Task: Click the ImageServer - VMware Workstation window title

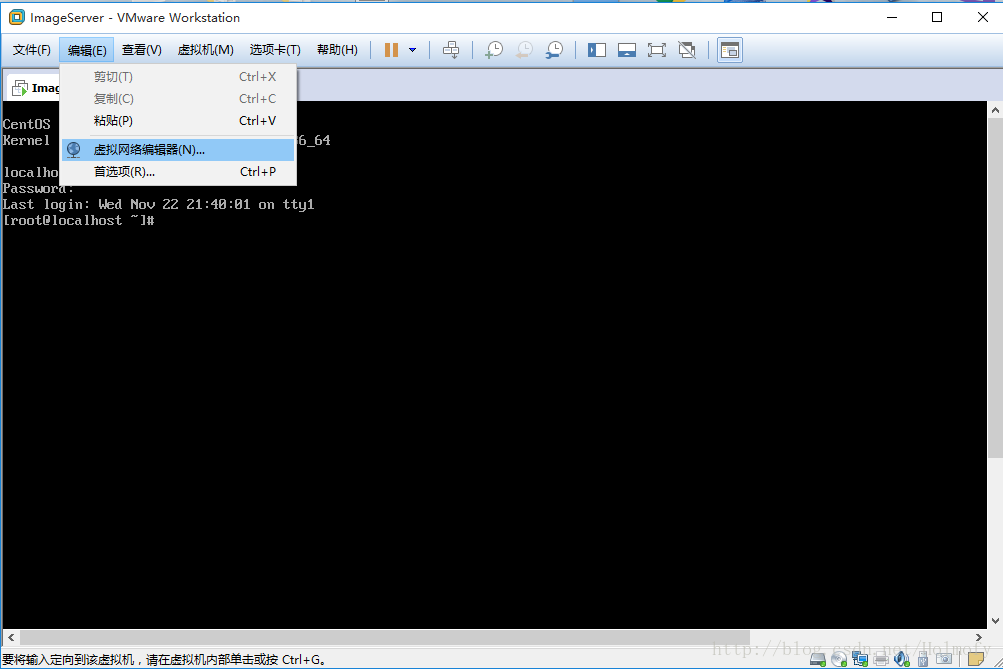Action: click(135, 17)
